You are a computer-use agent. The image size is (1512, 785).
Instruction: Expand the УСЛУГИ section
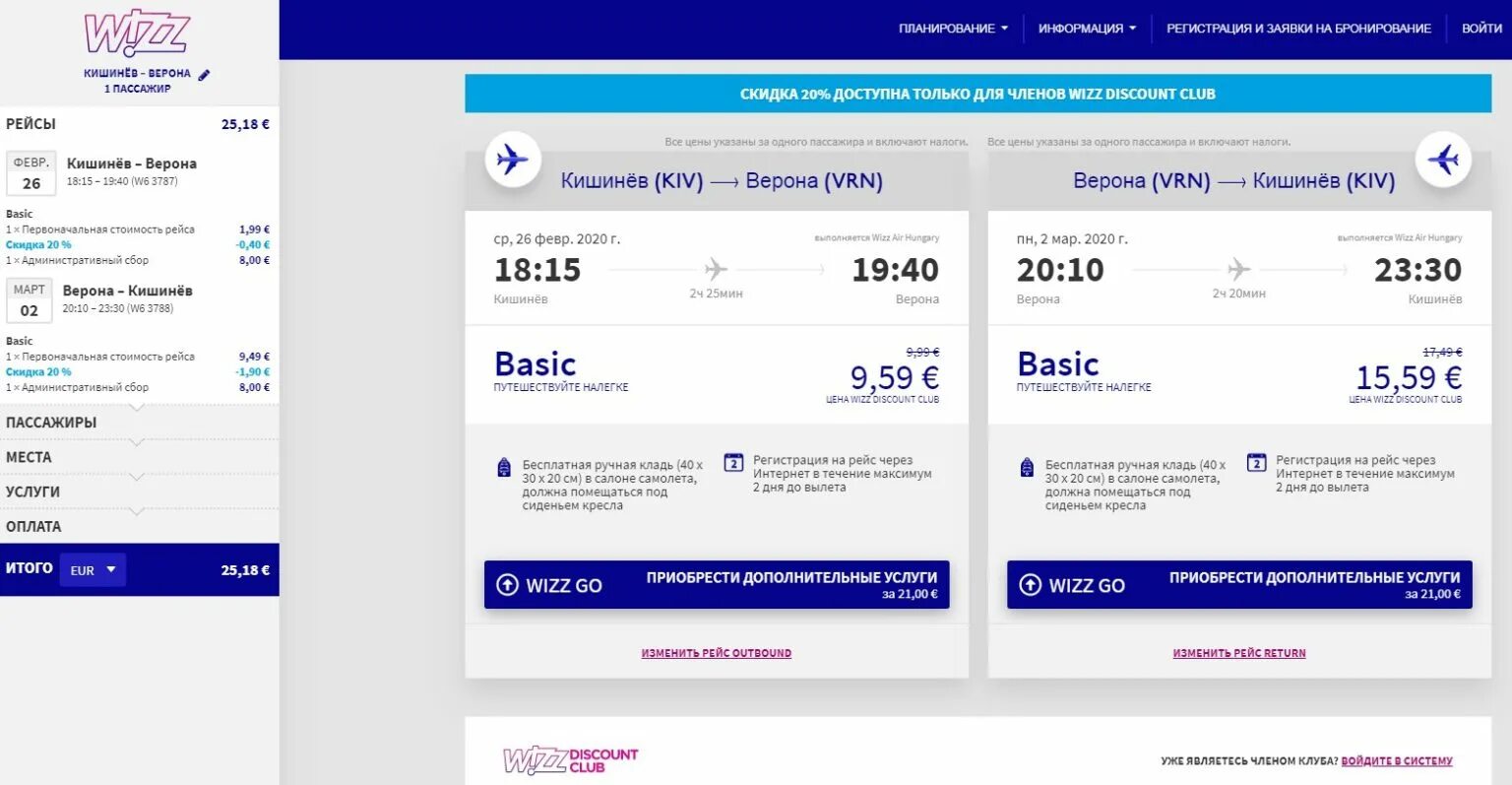coord(139,491)
